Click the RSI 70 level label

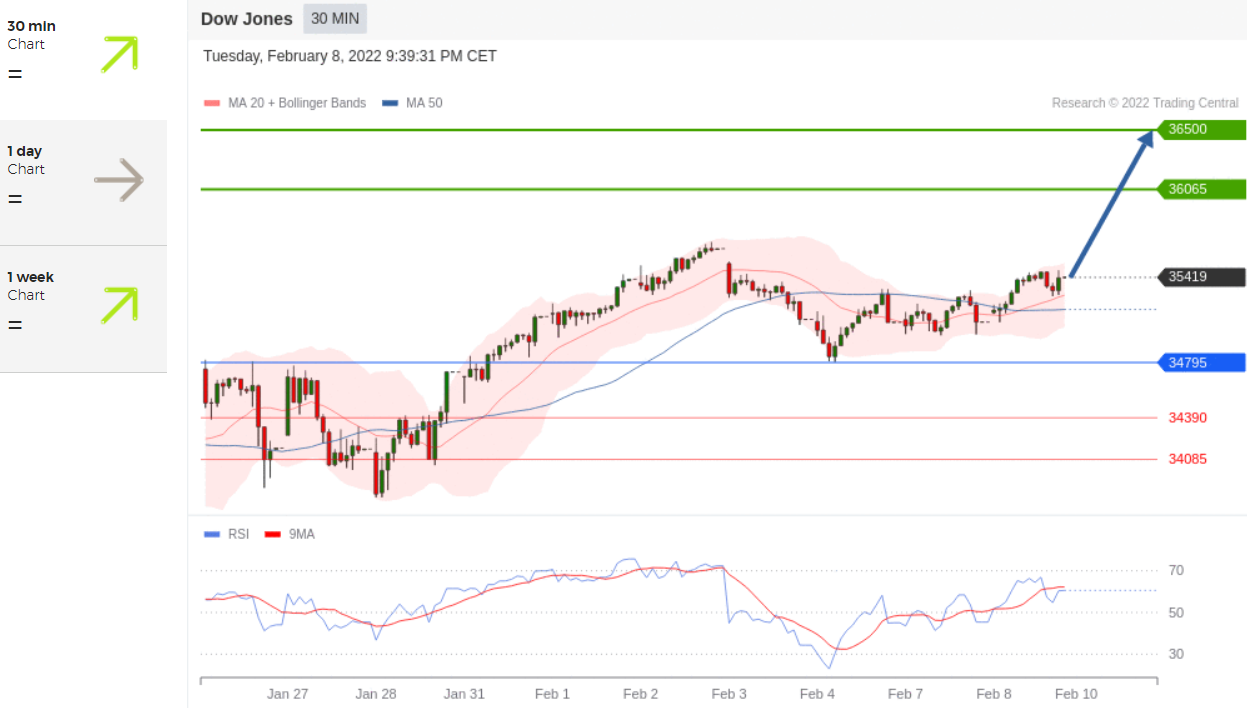(x=1177, y=570)
